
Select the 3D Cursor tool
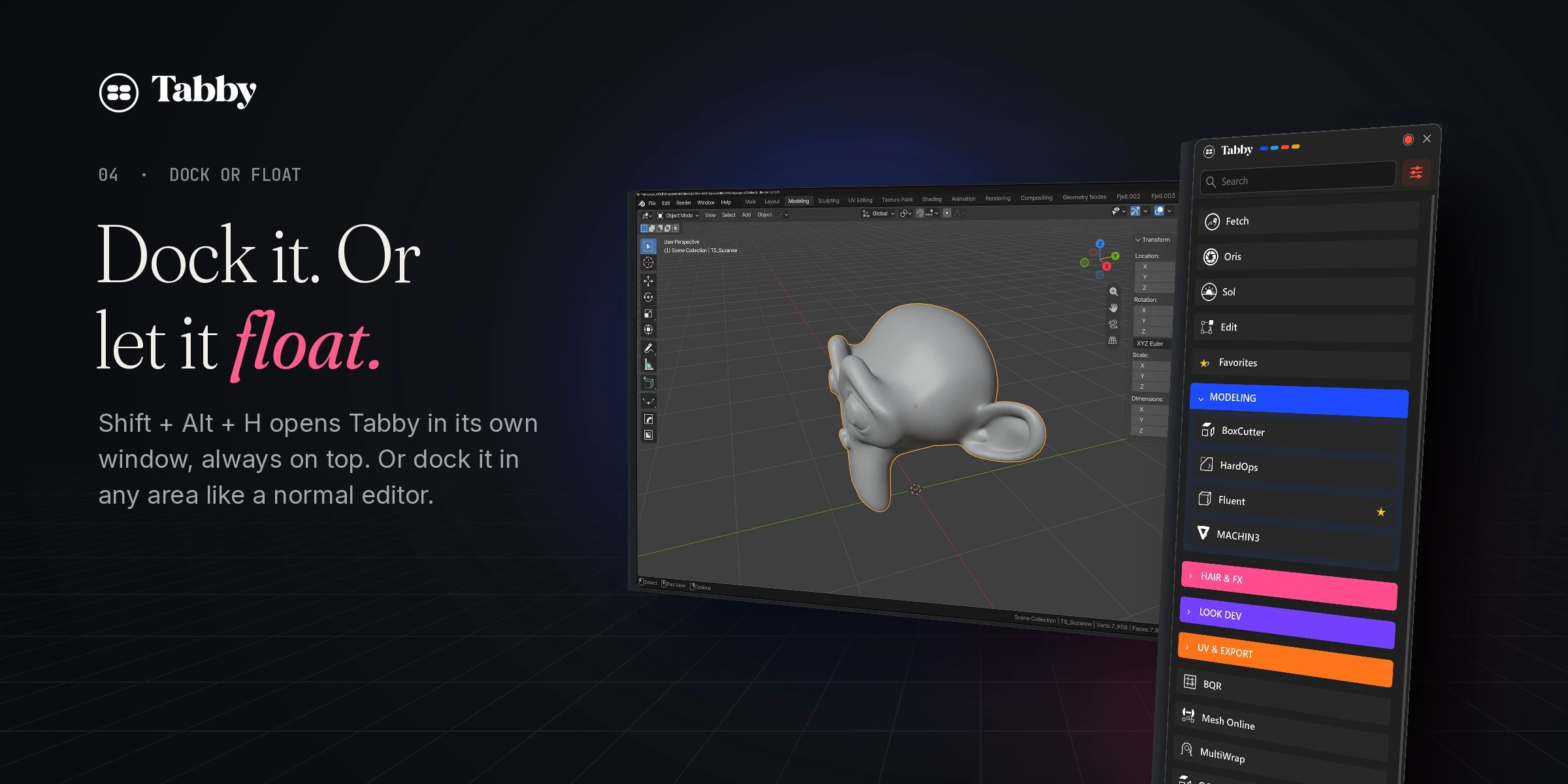point(648,263)
